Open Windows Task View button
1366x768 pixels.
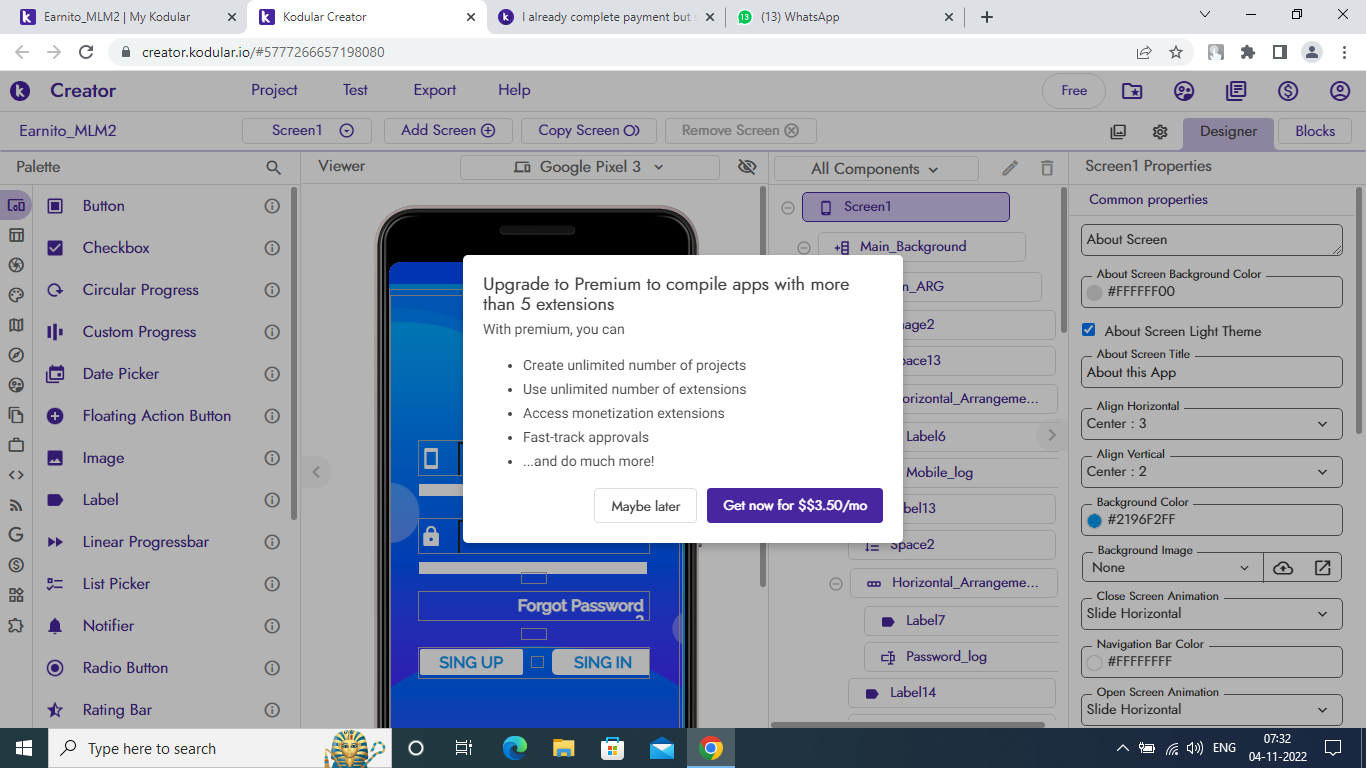(x=464, y=748)
